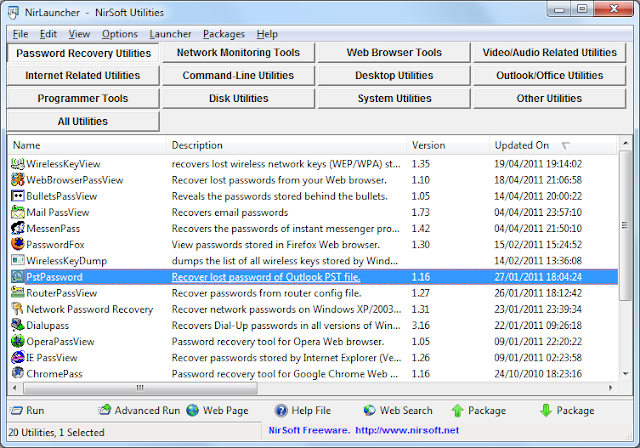Click "Recovers email passwords" description
The height and width of the screenshot is (448, 640).
tap(230, 213)
